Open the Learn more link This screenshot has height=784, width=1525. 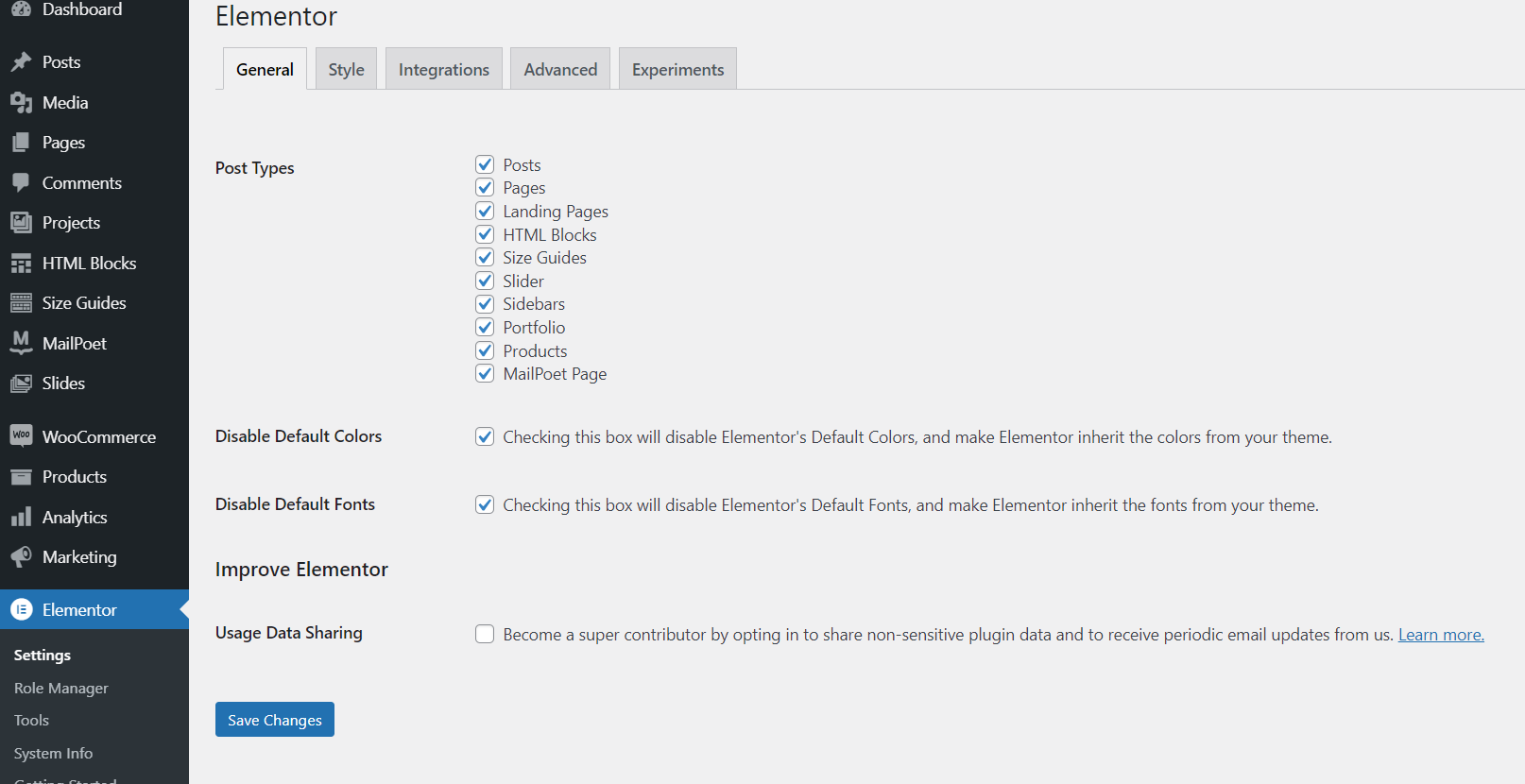[1441, 635]
